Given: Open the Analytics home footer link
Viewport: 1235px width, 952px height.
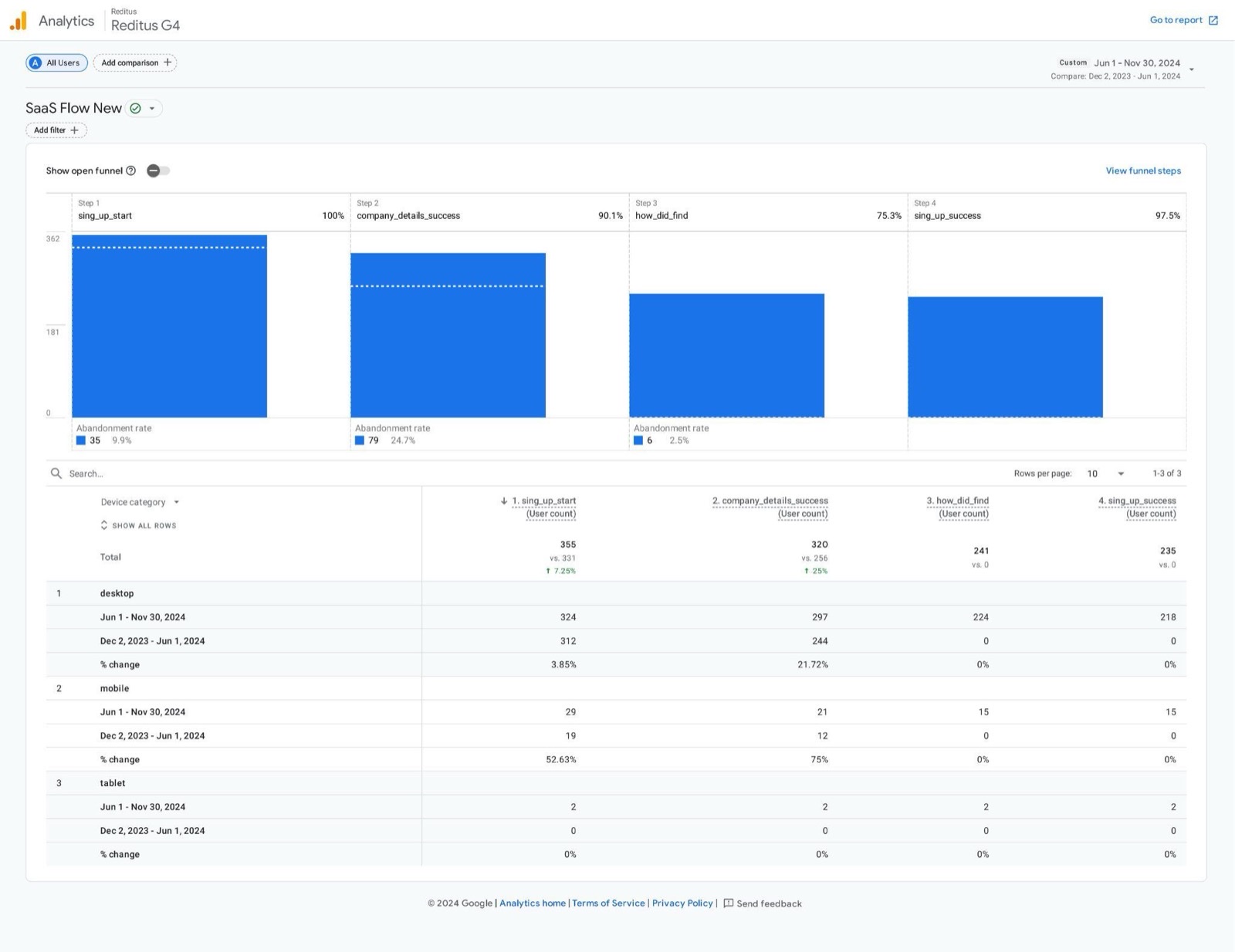Looking at the screenshot, I should (533, 903).
